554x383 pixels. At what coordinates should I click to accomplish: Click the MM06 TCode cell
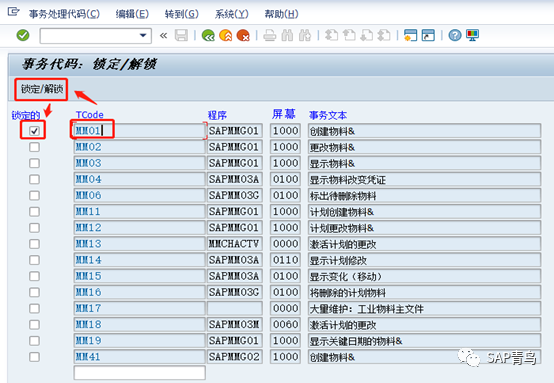pos(139,195)
